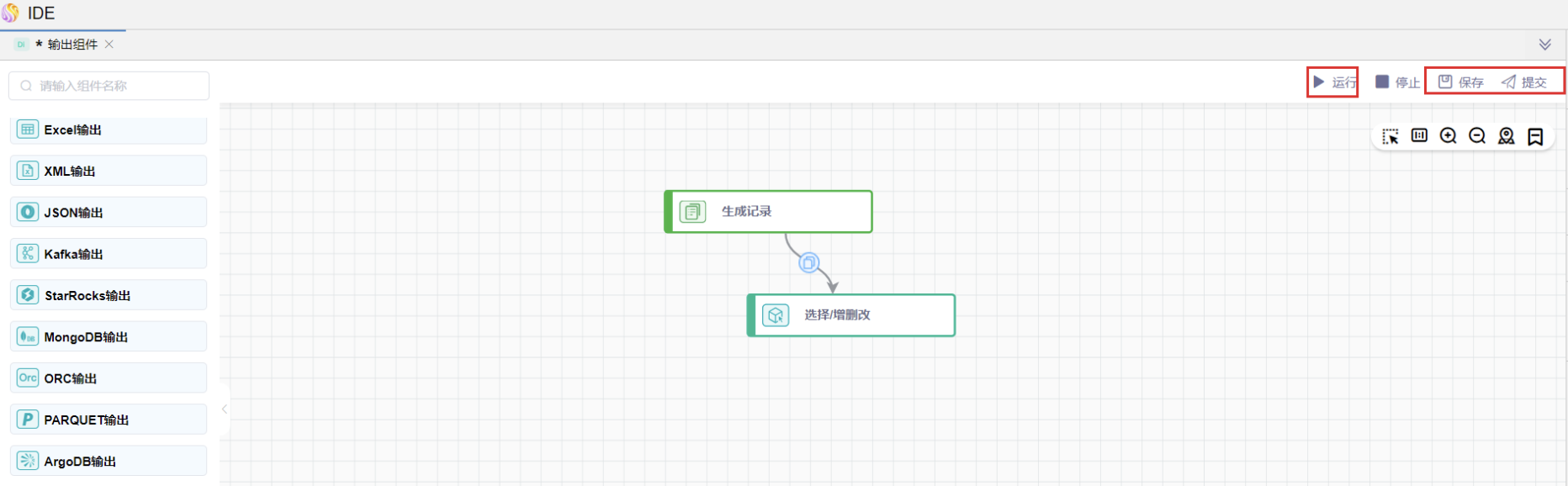Image resolution: width=1568 pixels, height=486 pixels.
Task: Zoom out of the canvas
Action: [1477, 136]
